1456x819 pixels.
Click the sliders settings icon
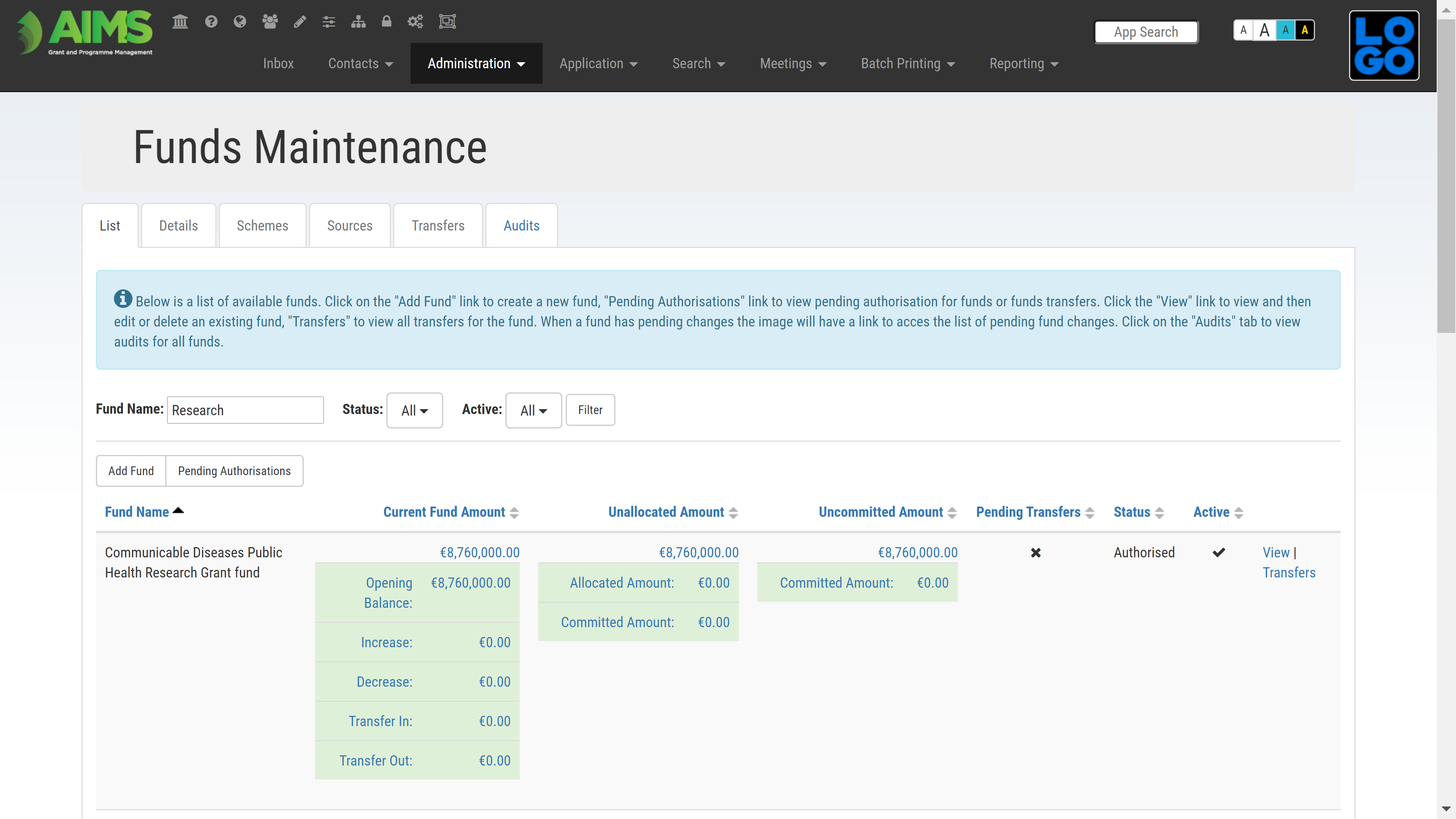pyautogui.click(x=328, y=22)
